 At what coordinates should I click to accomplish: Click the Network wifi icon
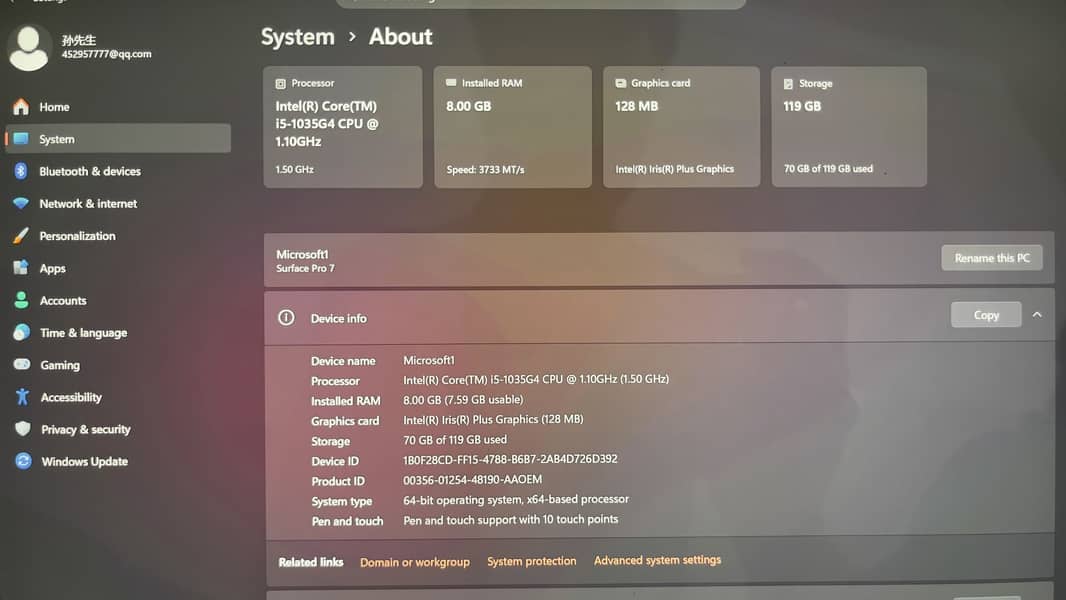point(21,203)
